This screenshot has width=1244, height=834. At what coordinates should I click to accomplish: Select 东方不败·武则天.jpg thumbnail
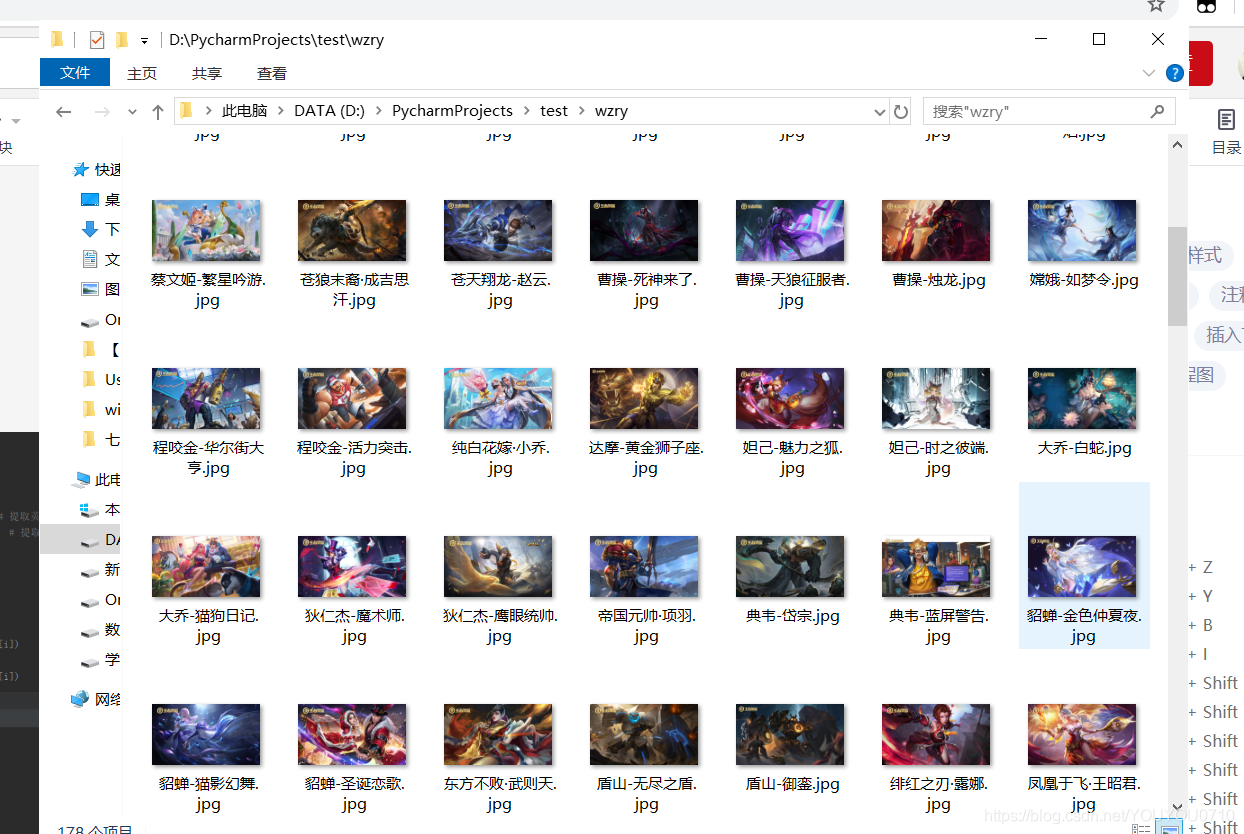tap(498, 735)
